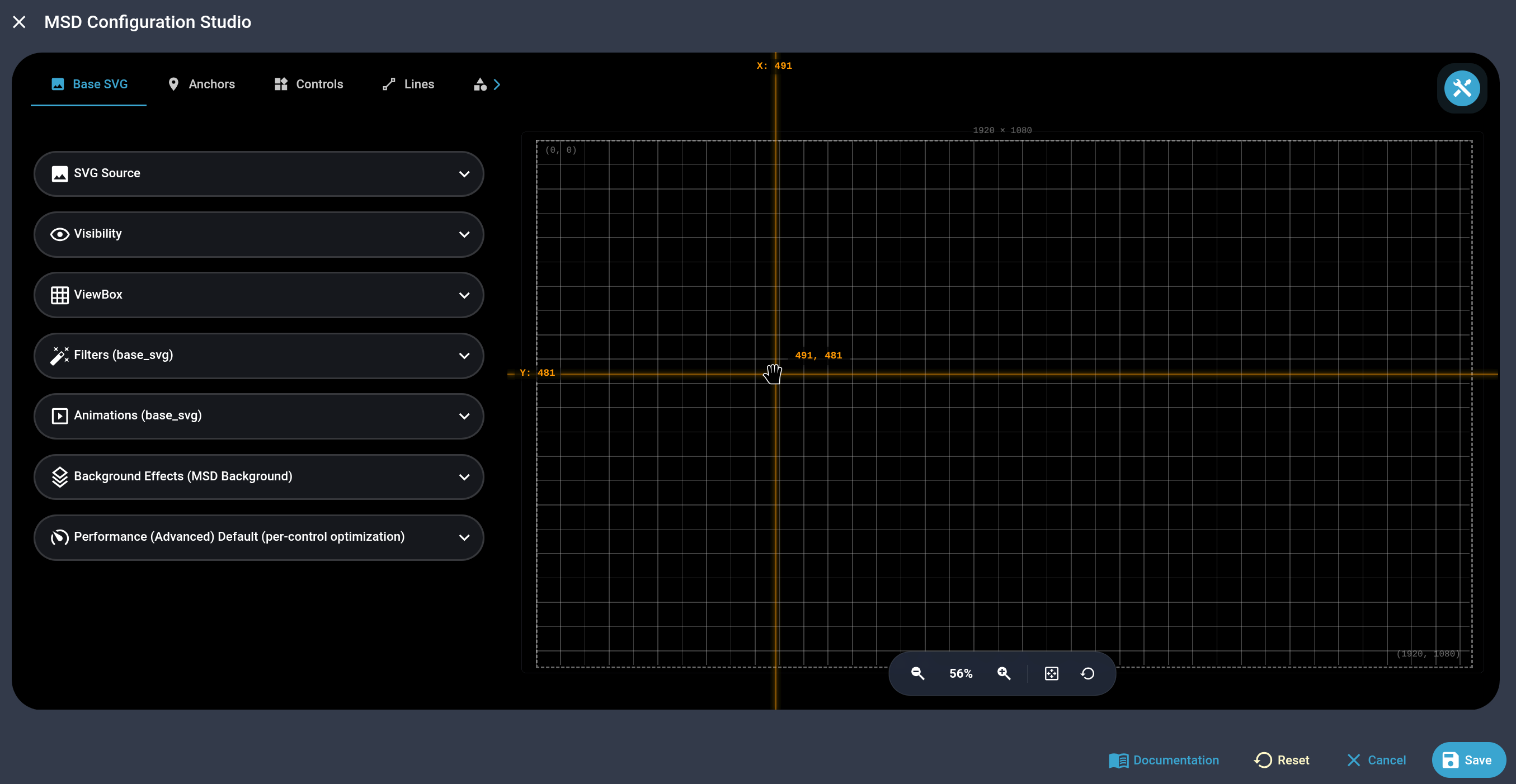This screenshot has height=784, width=1516.
Task: Click the Filters magic wand icon
Action: click(x=59, y=355)
